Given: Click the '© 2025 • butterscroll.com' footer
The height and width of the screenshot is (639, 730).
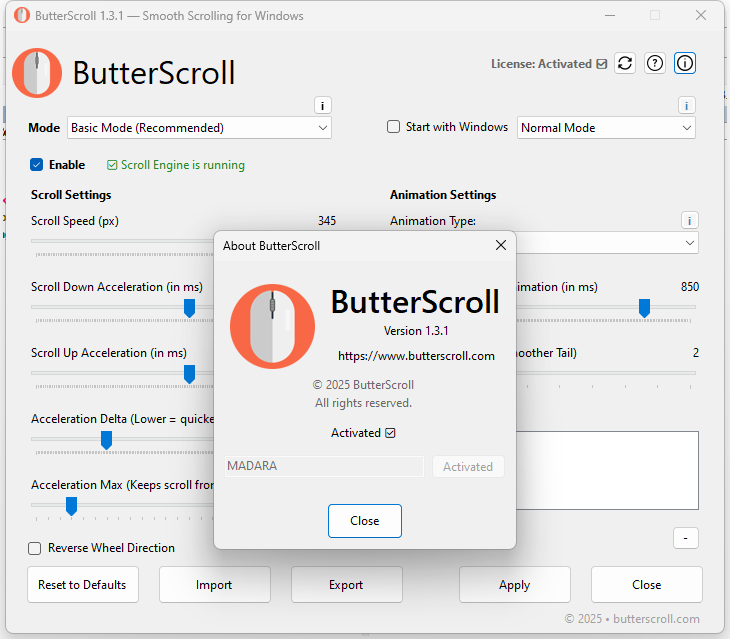Looking at the screenshot, I should point(632,619).
